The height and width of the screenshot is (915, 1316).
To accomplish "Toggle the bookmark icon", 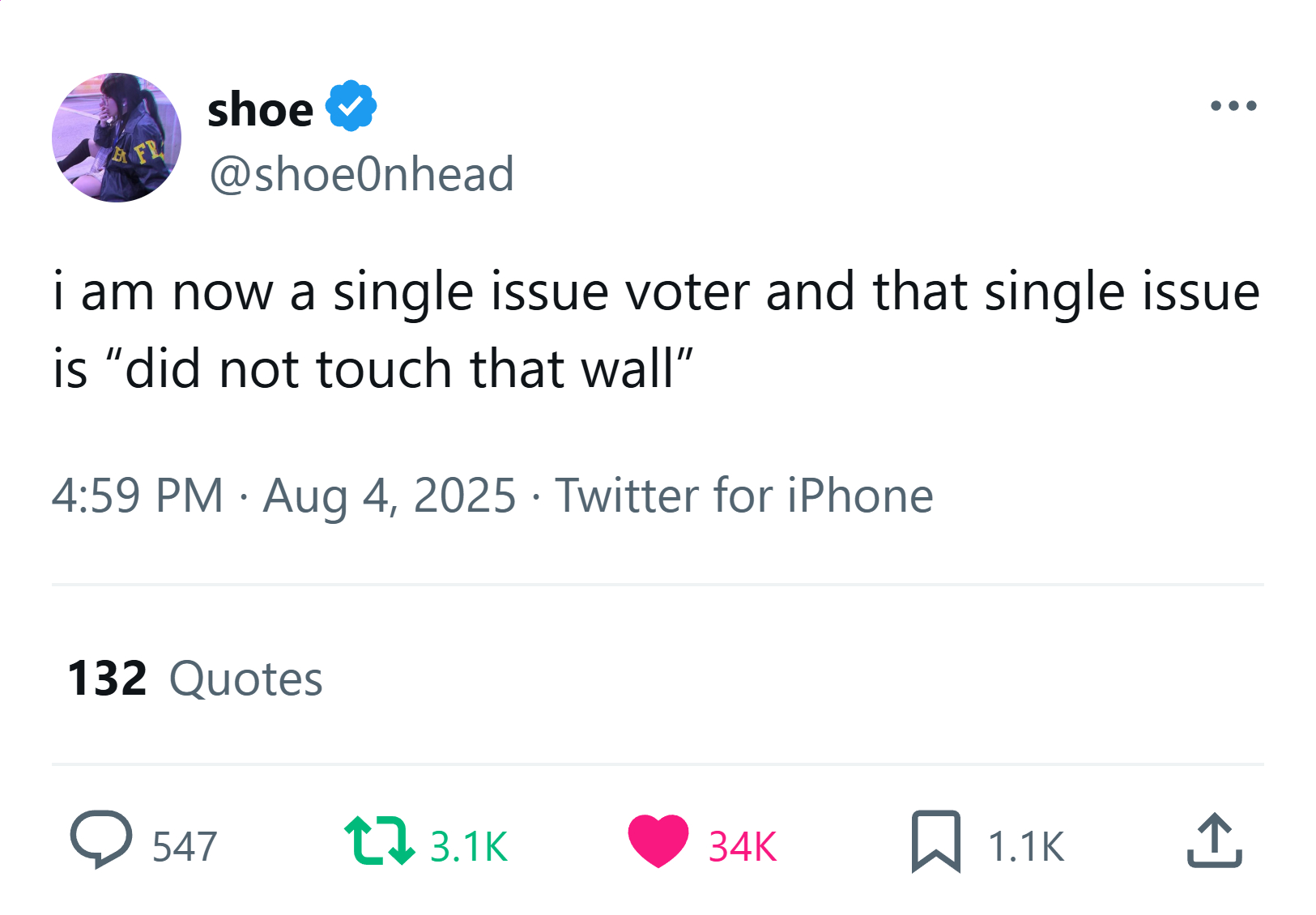I will [x=935, y=841].
